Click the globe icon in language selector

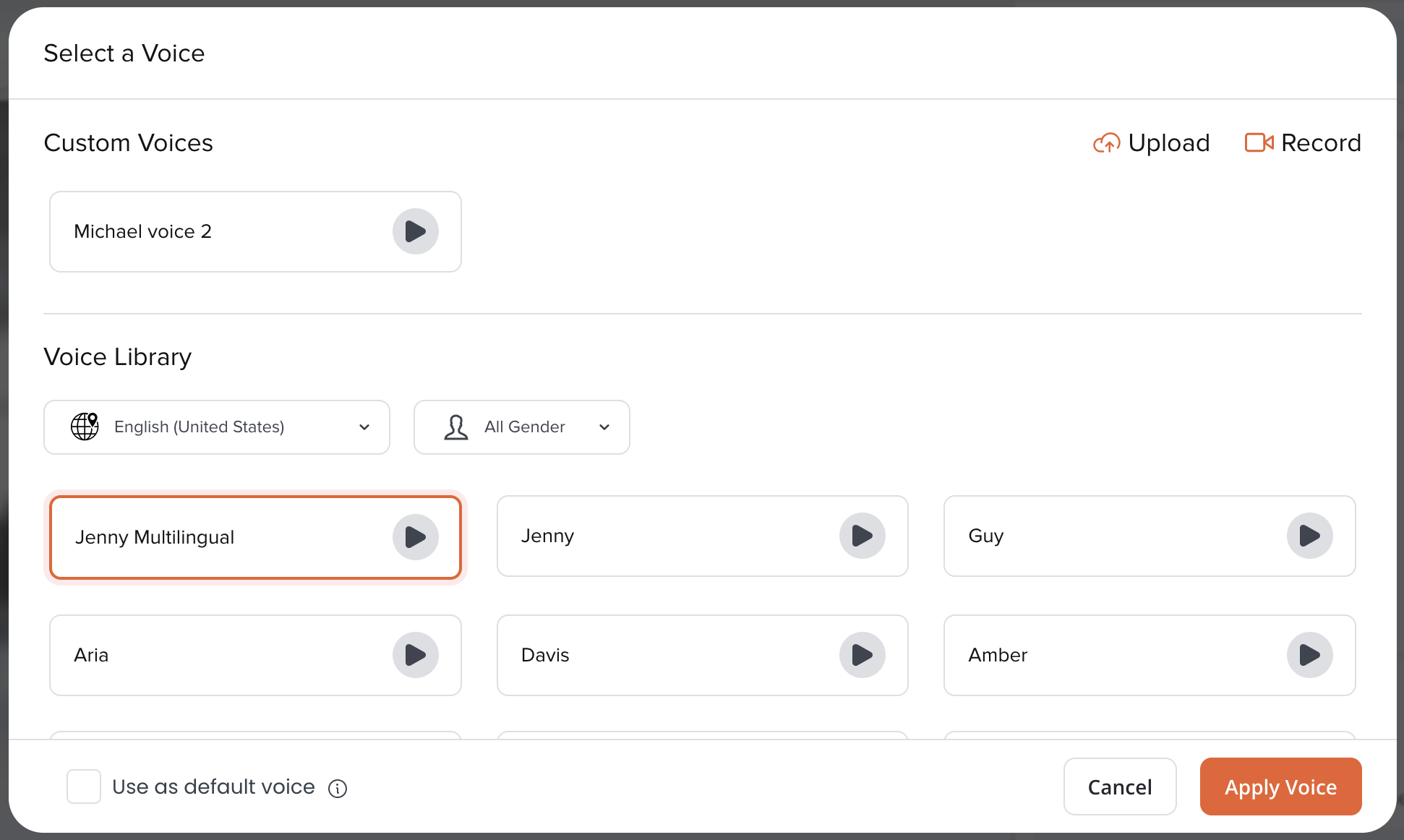[85, 427]
